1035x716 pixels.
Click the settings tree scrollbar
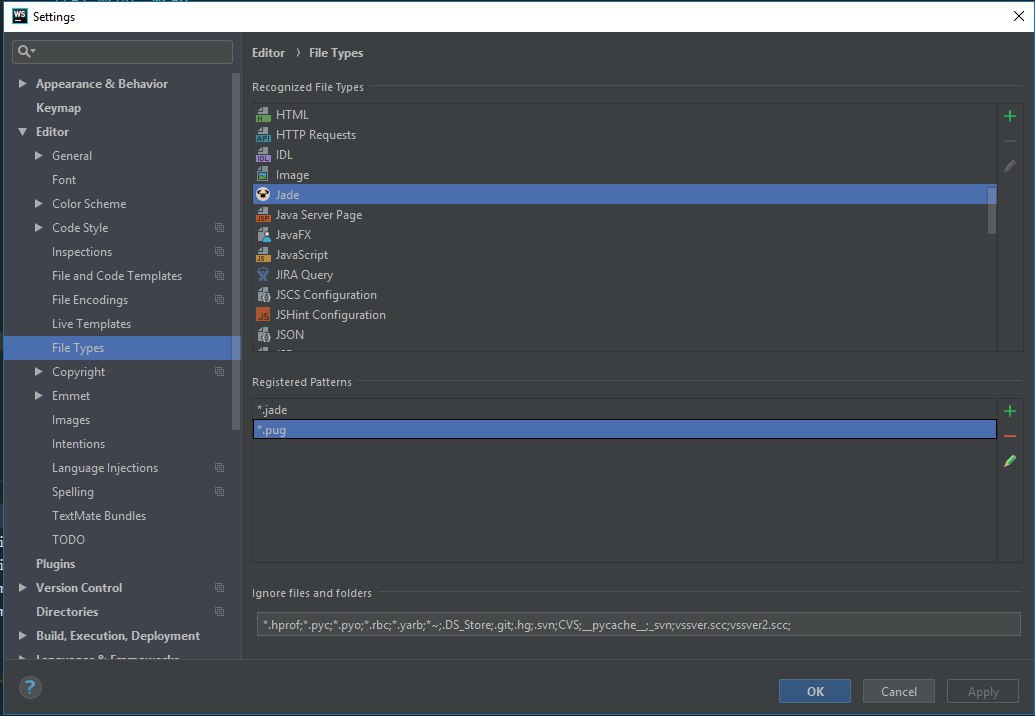pyautogui.click(x=236, y=251)
